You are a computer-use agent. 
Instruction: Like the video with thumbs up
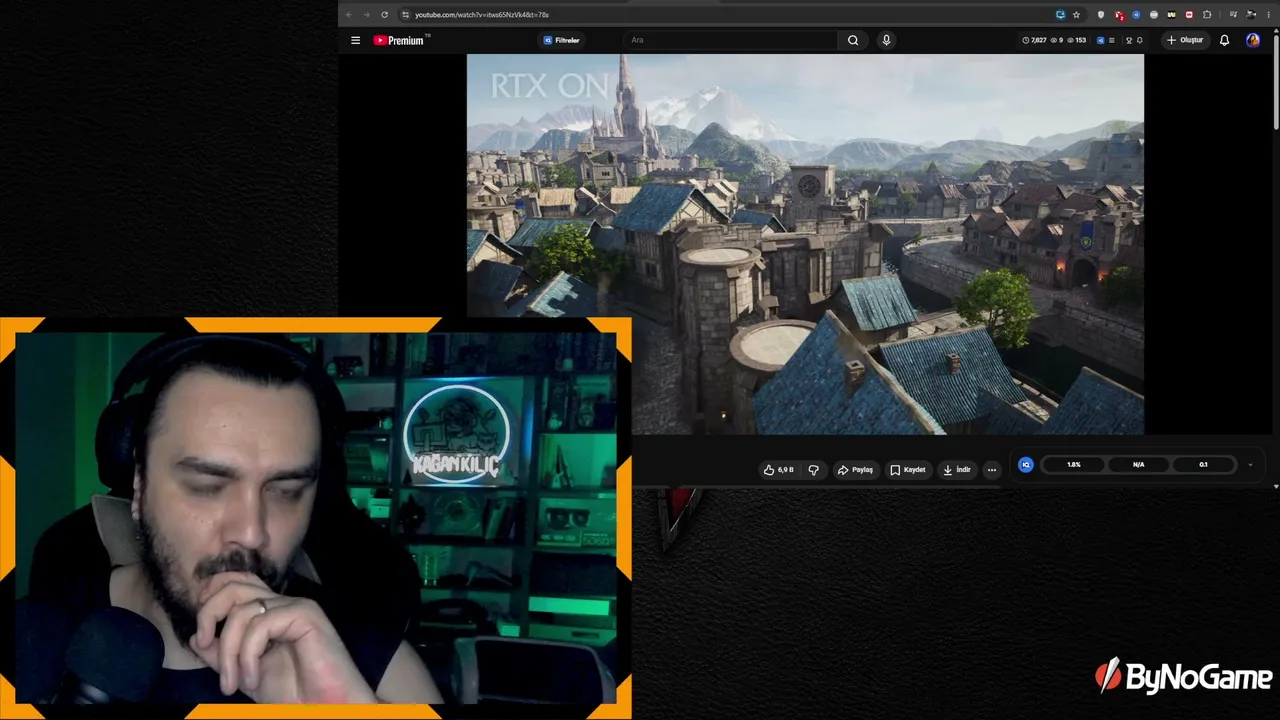(778, 470)
